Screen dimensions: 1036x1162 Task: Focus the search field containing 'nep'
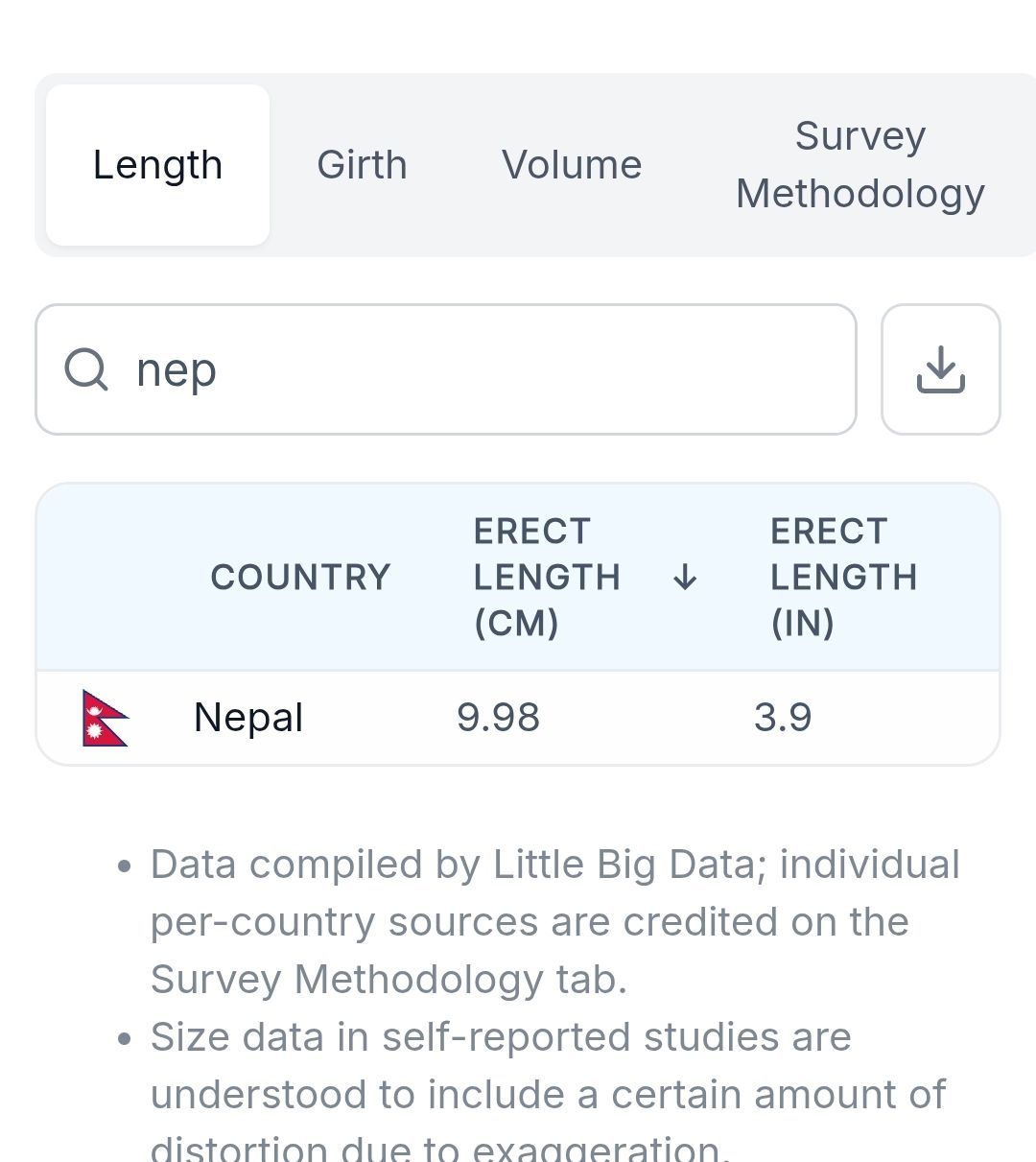click(x=480, y=369)
